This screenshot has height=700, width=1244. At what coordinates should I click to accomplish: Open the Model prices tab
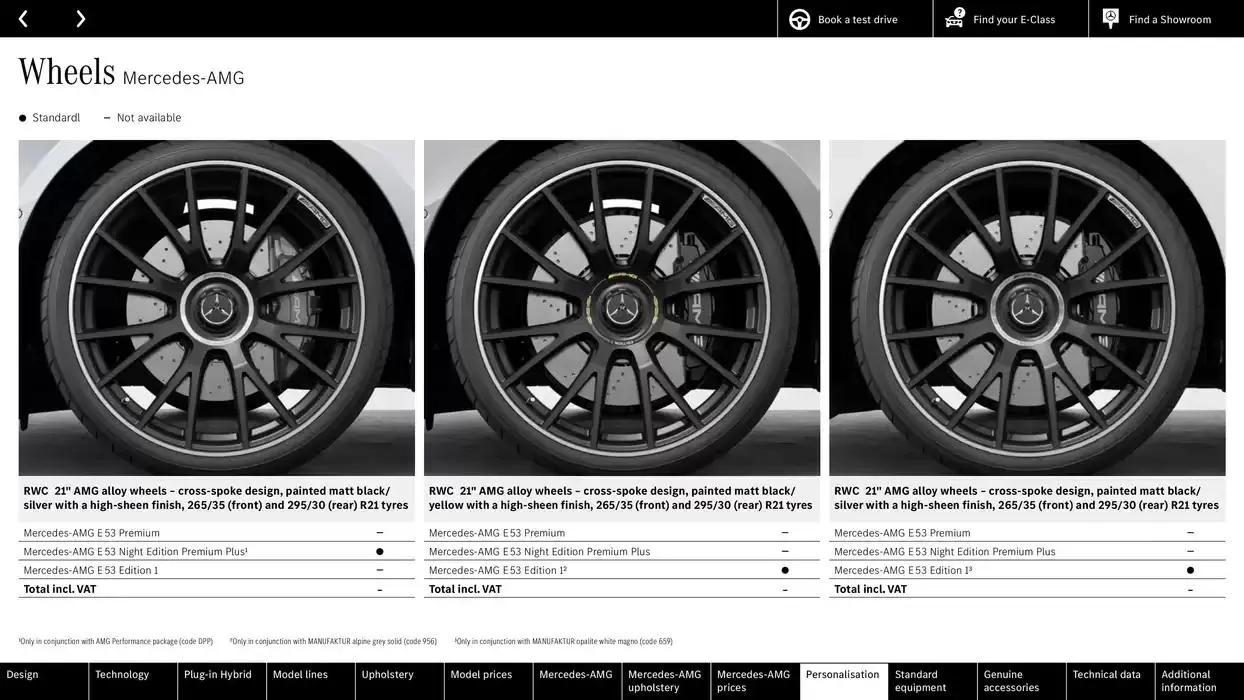[x=489, y=681]
